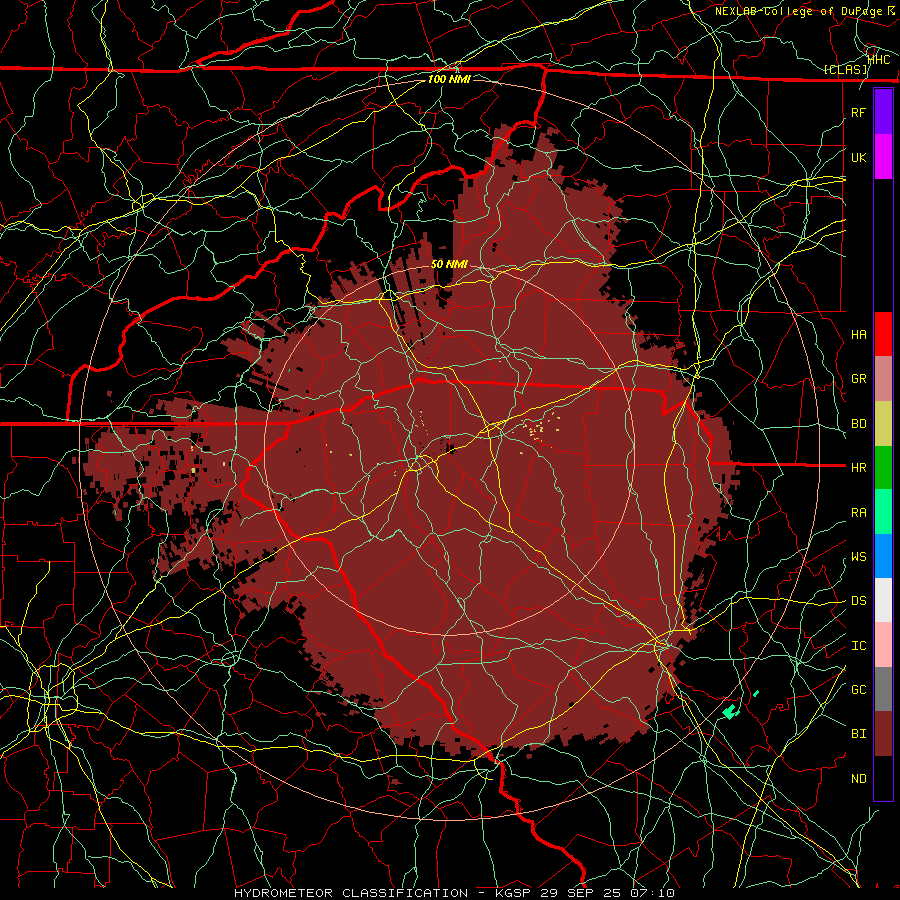Click the ND legend label
The image size is (900, 900).
coord(859,779)
